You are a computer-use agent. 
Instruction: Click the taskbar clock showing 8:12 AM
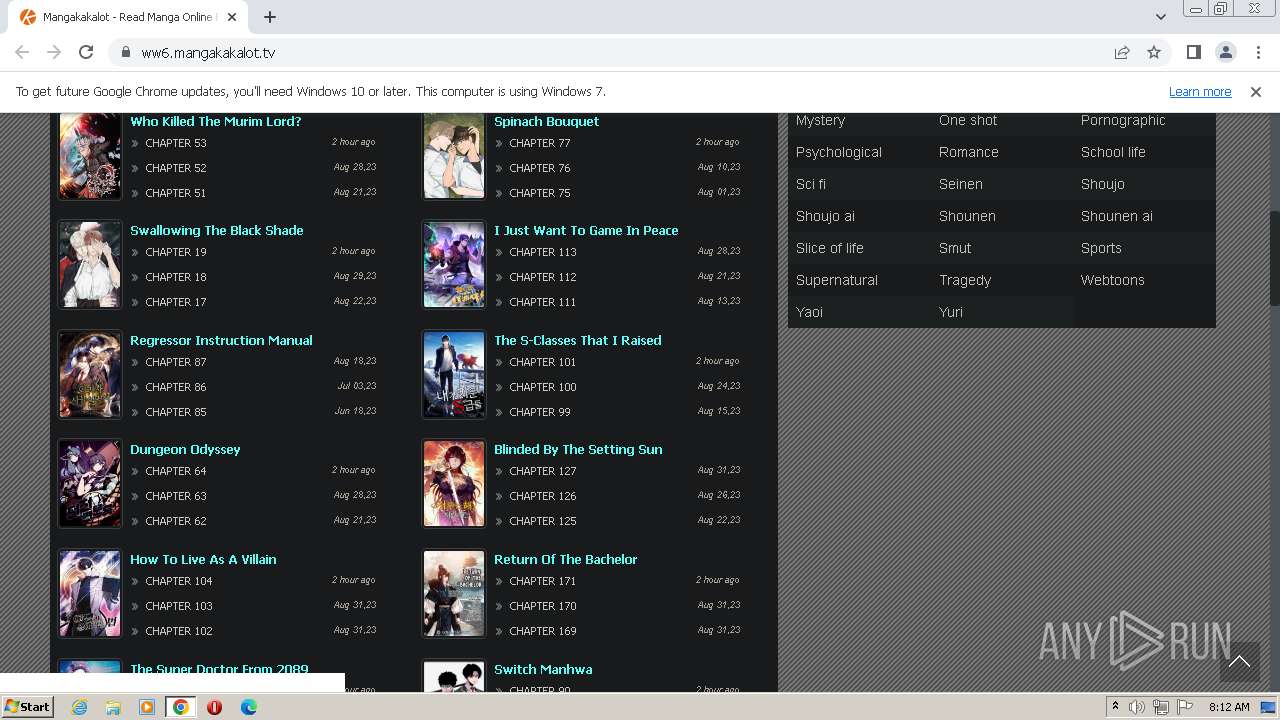click(1229, 707)
